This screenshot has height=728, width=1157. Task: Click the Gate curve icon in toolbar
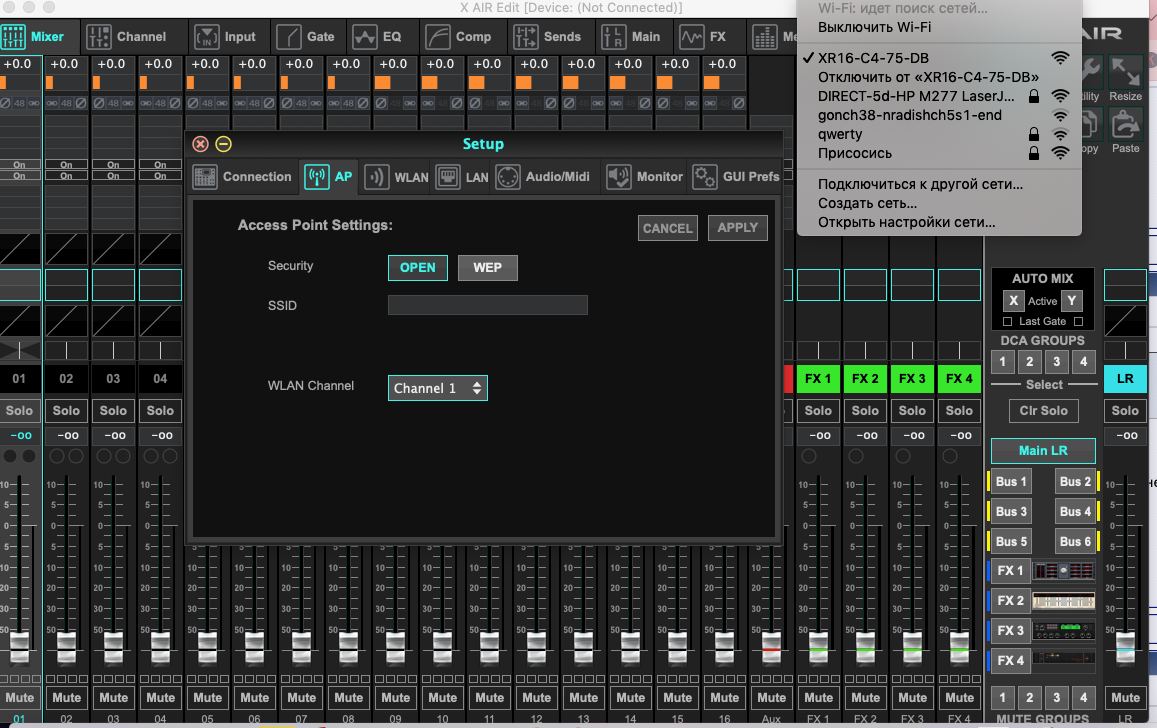coord(289,37)
